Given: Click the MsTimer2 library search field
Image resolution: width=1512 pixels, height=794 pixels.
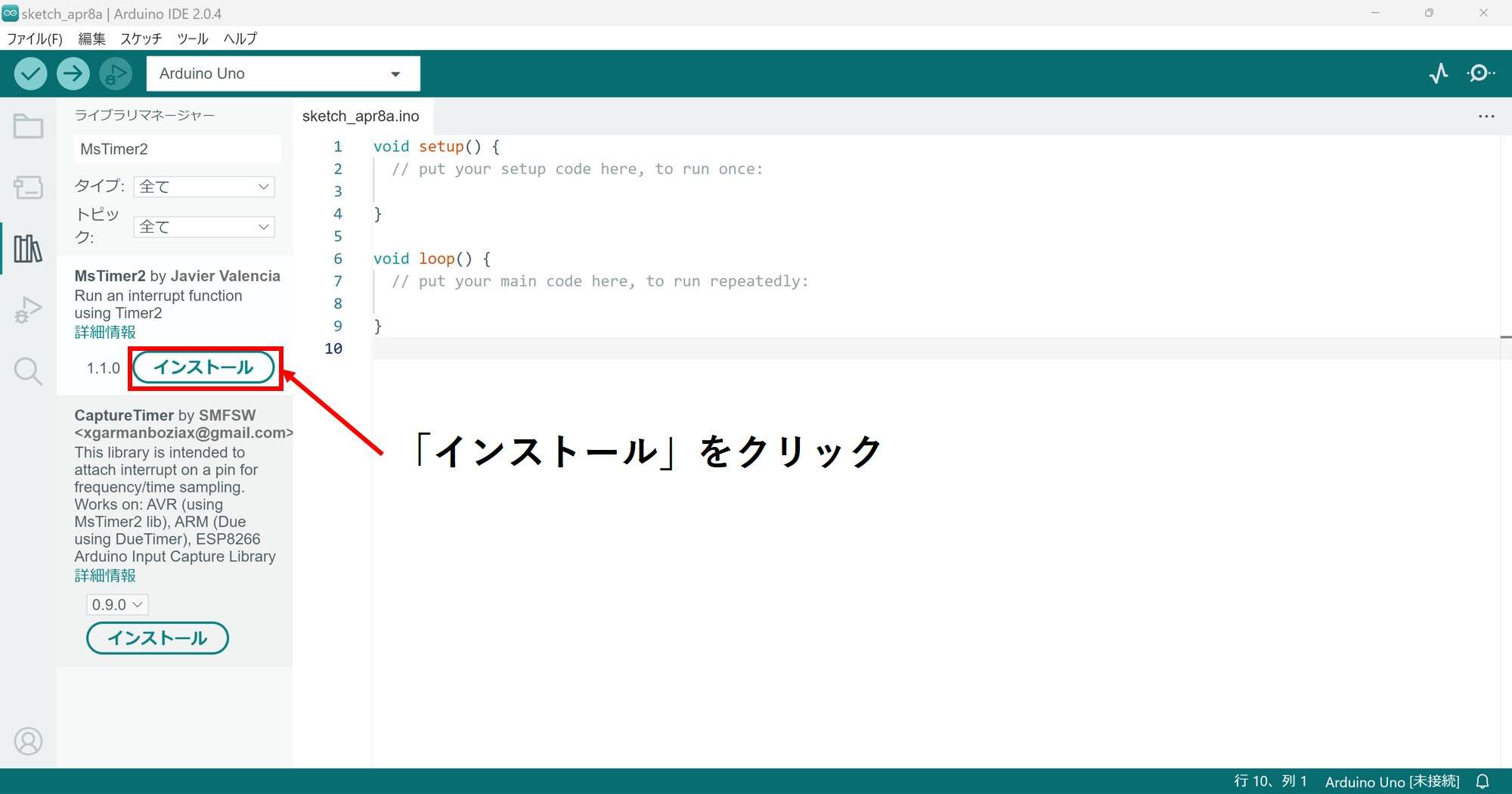Looking at the screenshot, I should (x=176, y=149).
